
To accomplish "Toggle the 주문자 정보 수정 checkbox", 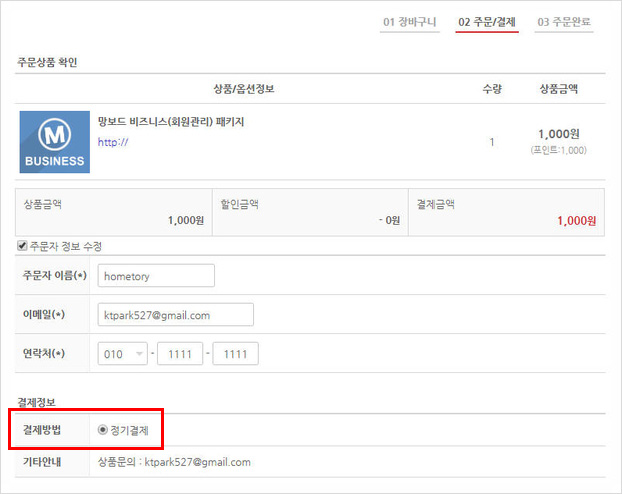I will (x=22, y=246).
